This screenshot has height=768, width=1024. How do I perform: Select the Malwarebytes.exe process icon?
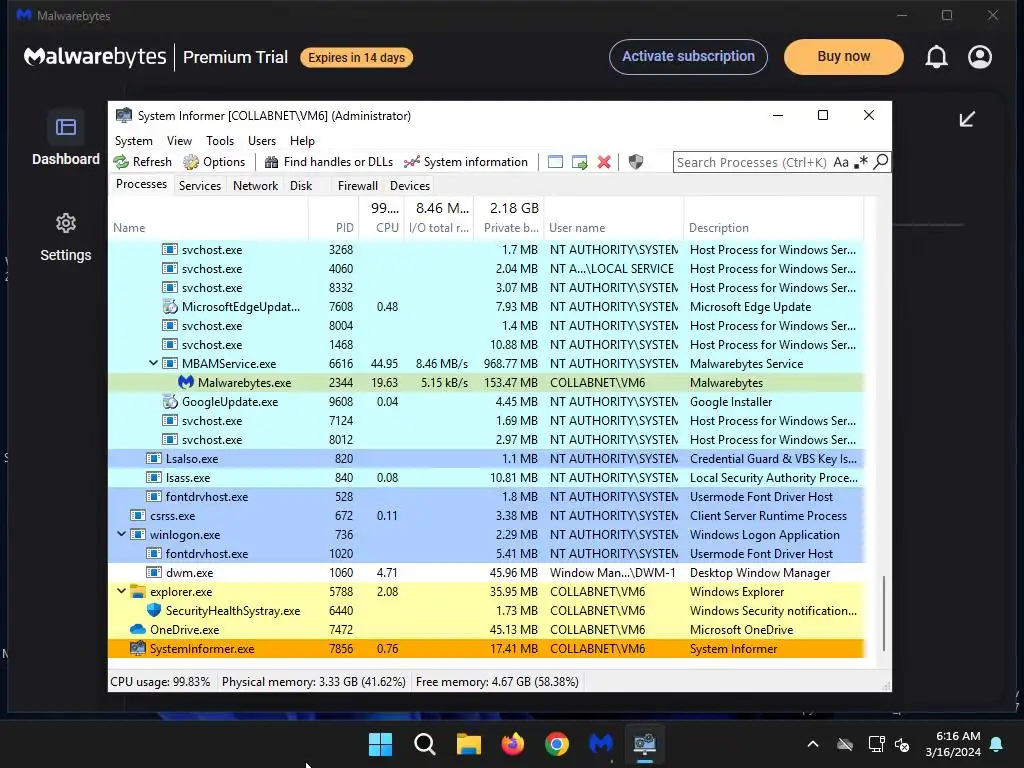(x=186, y=382)
